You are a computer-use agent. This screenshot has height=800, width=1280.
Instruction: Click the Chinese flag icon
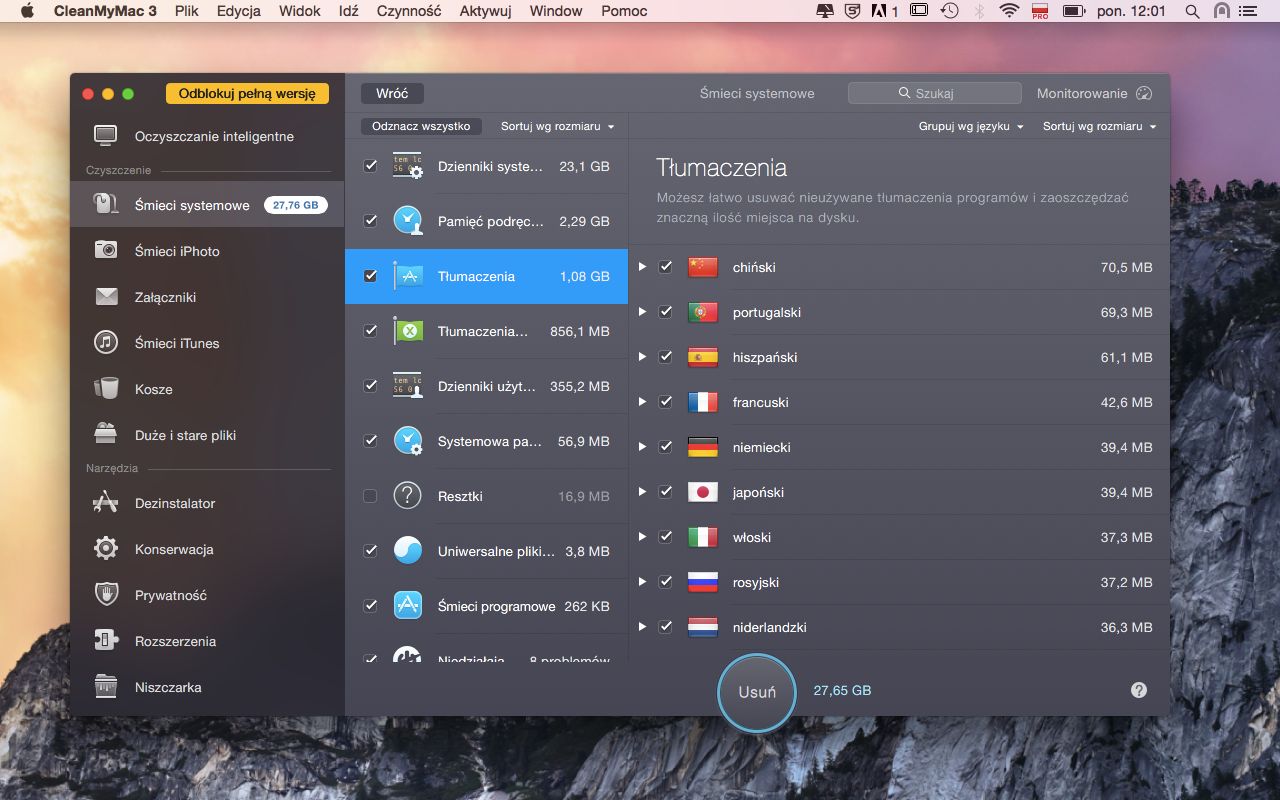tap(703, 267)
